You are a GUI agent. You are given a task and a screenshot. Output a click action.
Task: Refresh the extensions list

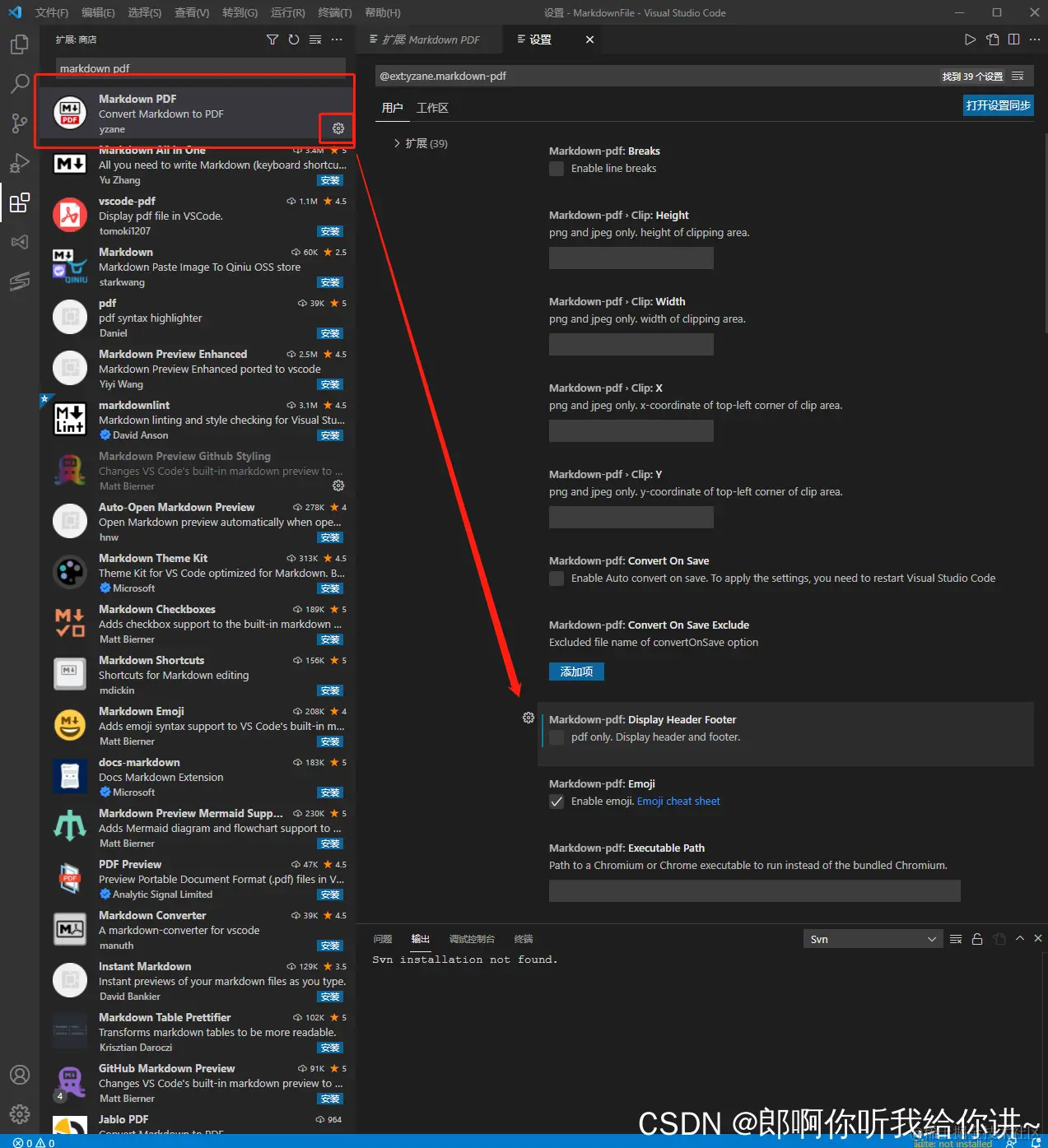294,40
